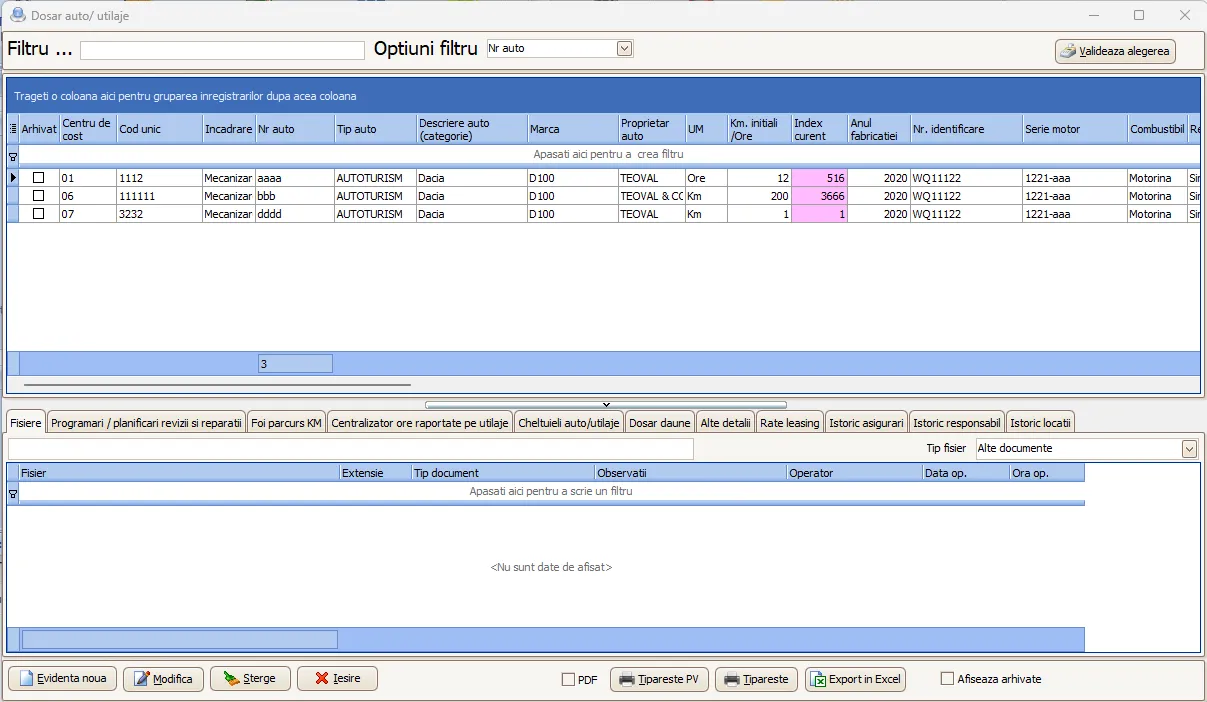Sort by Cod unic column header
1207x702 pixels.
point(159,129)
